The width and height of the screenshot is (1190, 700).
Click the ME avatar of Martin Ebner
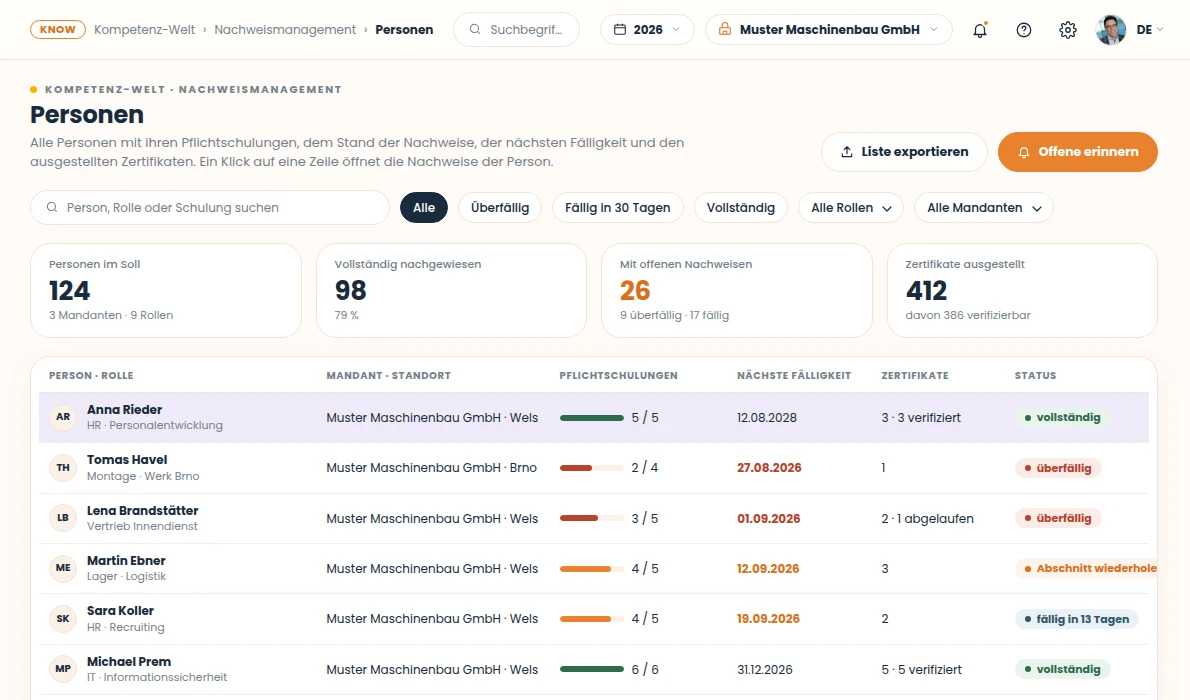click(x=63, y=568)
